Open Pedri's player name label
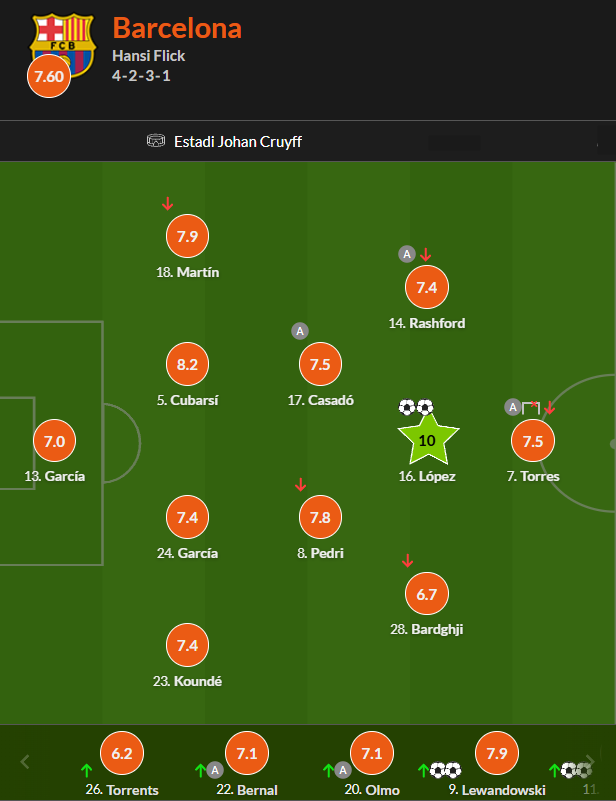Viewport: 616px width, 801px height. (320, 553)
